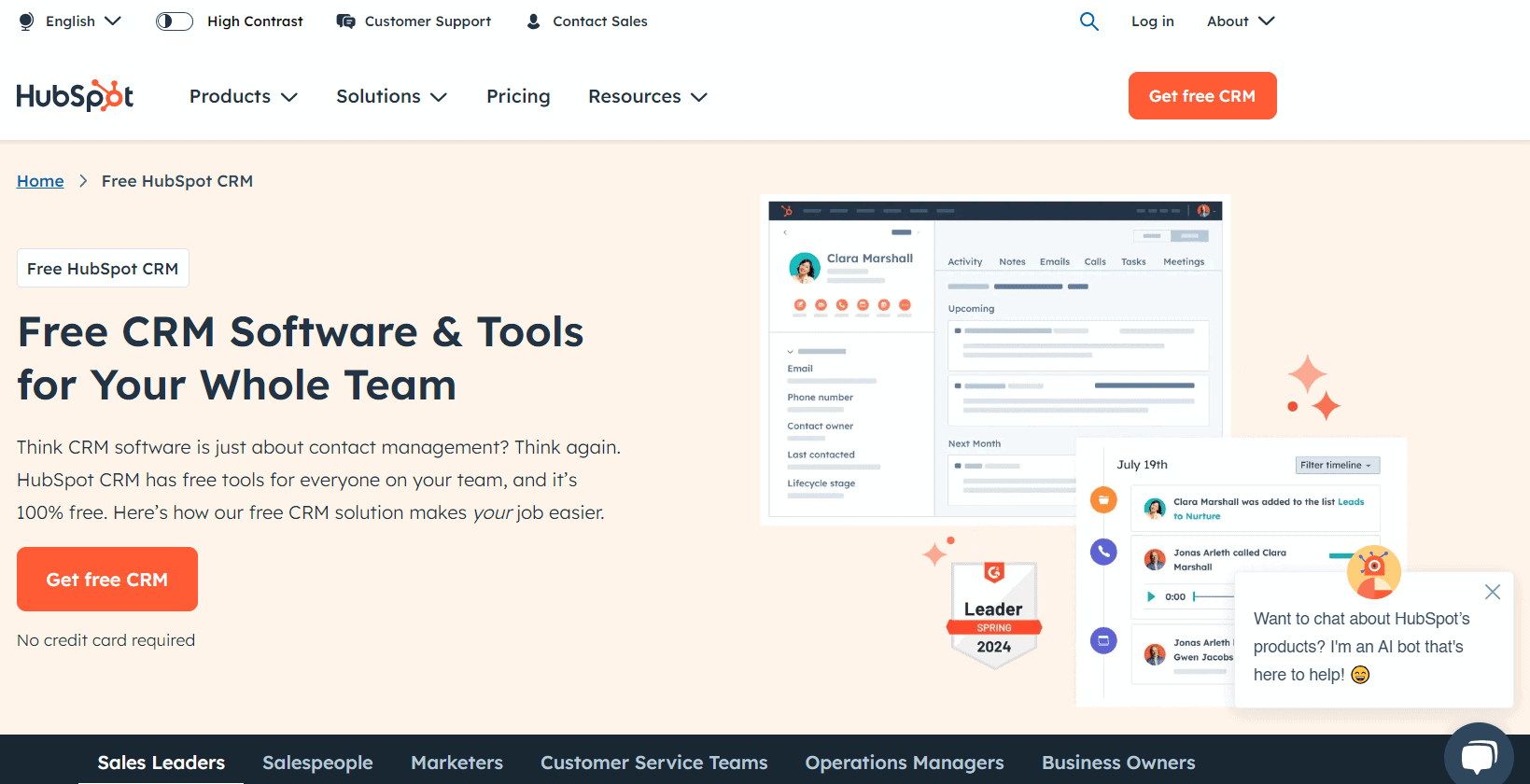Expand the English language dropdown
This screenshot has width=1530, height=784.
click(x=84, y=21)
